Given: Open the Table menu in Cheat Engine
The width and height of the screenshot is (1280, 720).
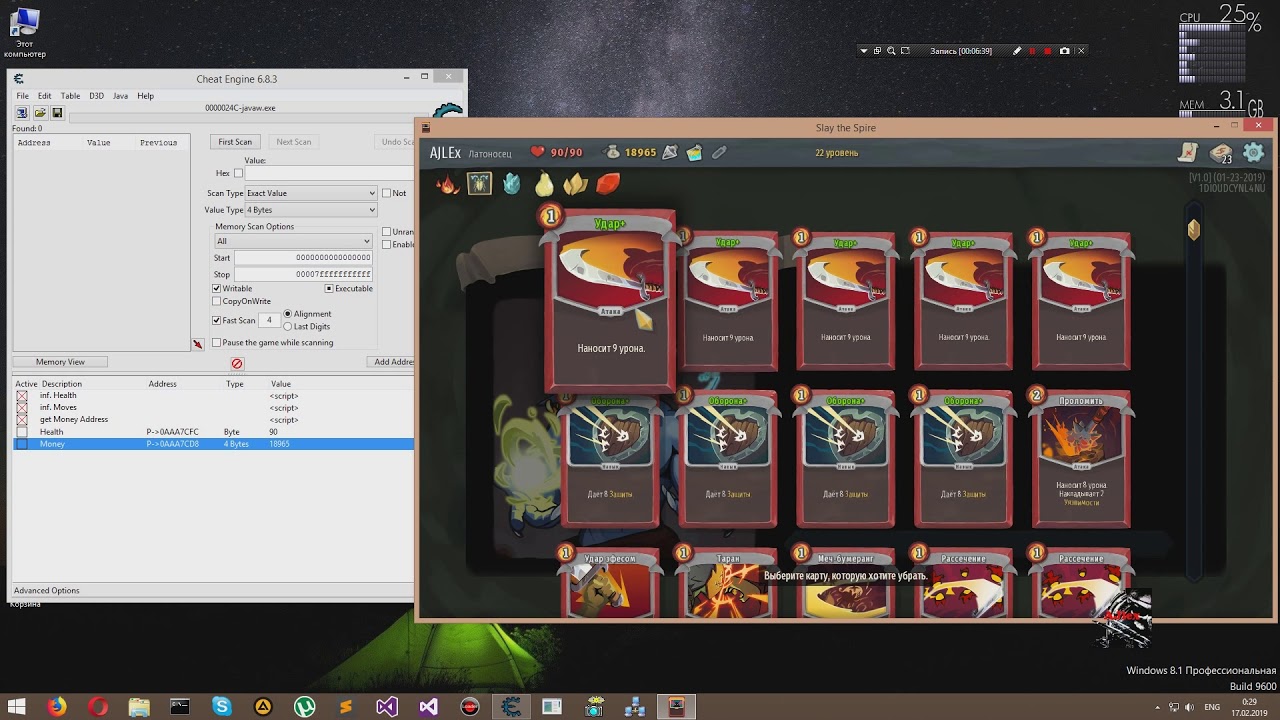Looking at the screenshot, I should tap(70, 96).
